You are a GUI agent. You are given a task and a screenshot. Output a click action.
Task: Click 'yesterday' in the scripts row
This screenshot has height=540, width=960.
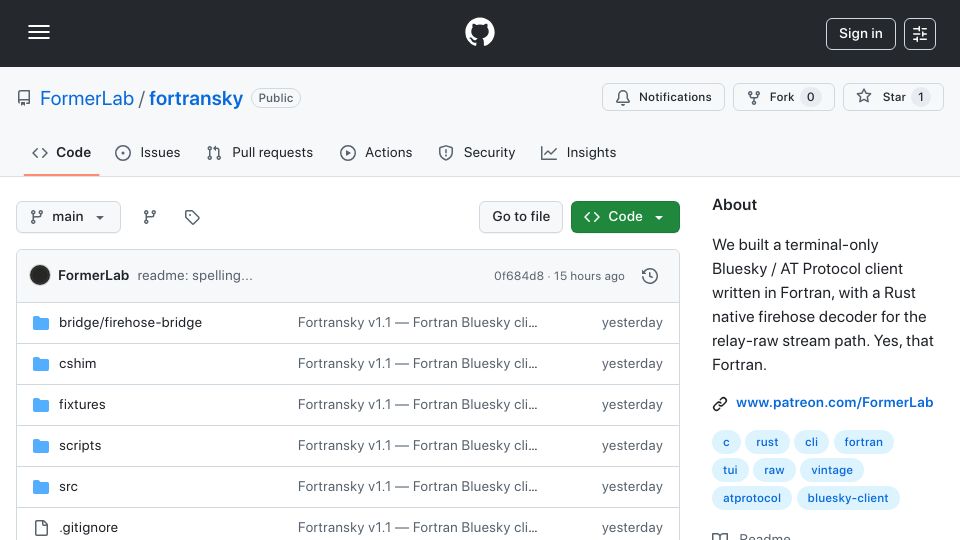tap(632, 446)
